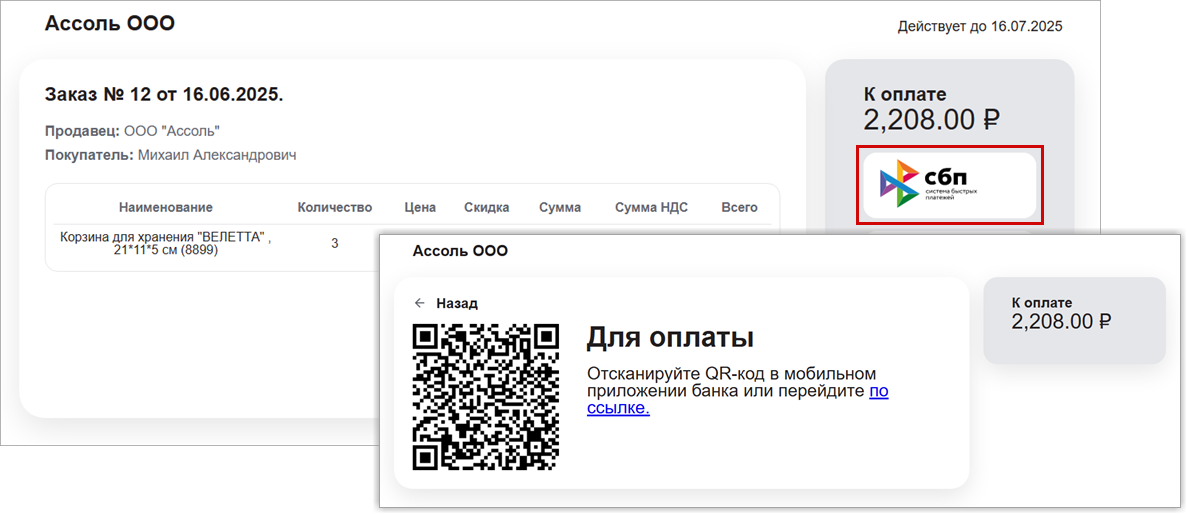Click 'Действует до 16.07.2025' text

click(x=980, y=27)
